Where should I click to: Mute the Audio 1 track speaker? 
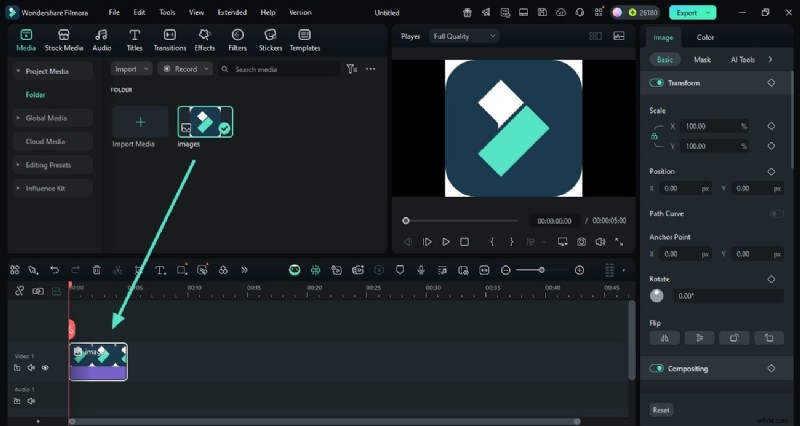[x=31, y=401]
